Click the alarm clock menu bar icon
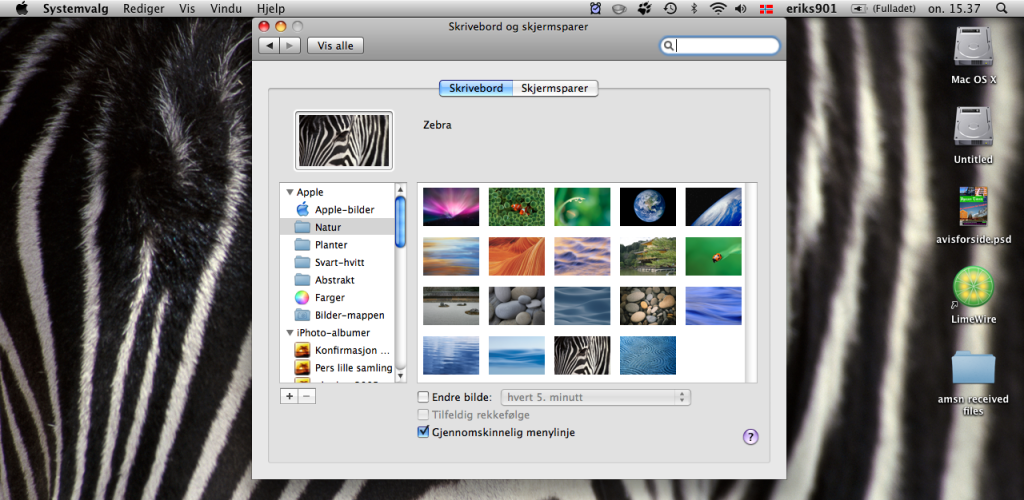The width and height of the screenshot is (1024, 500). coord(596,8)
